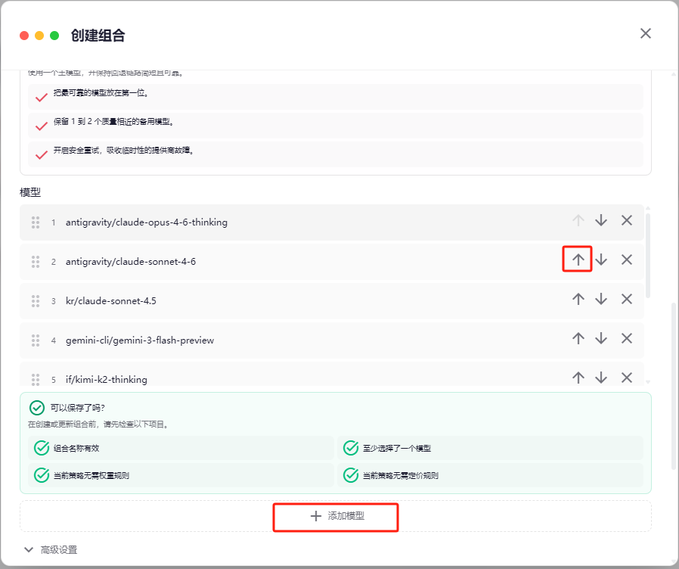Click the 组合名称有效 check item
Image resolution: width=679 pixels, height=569 pixels.
(181, 448)
